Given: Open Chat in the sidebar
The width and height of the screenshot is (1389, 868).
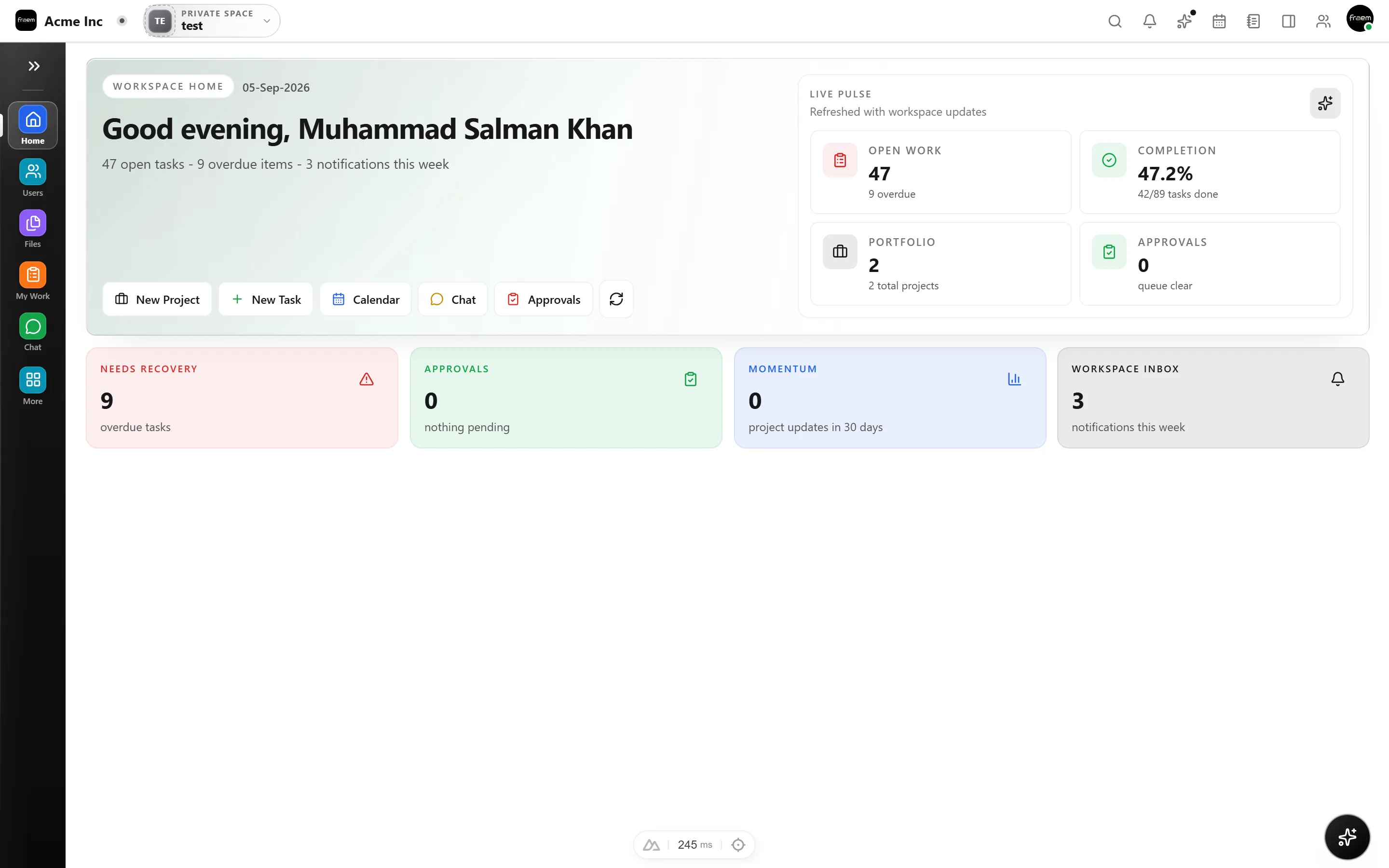Looking at the screenshot, I should pyautogui.click(x=33, y=332).
